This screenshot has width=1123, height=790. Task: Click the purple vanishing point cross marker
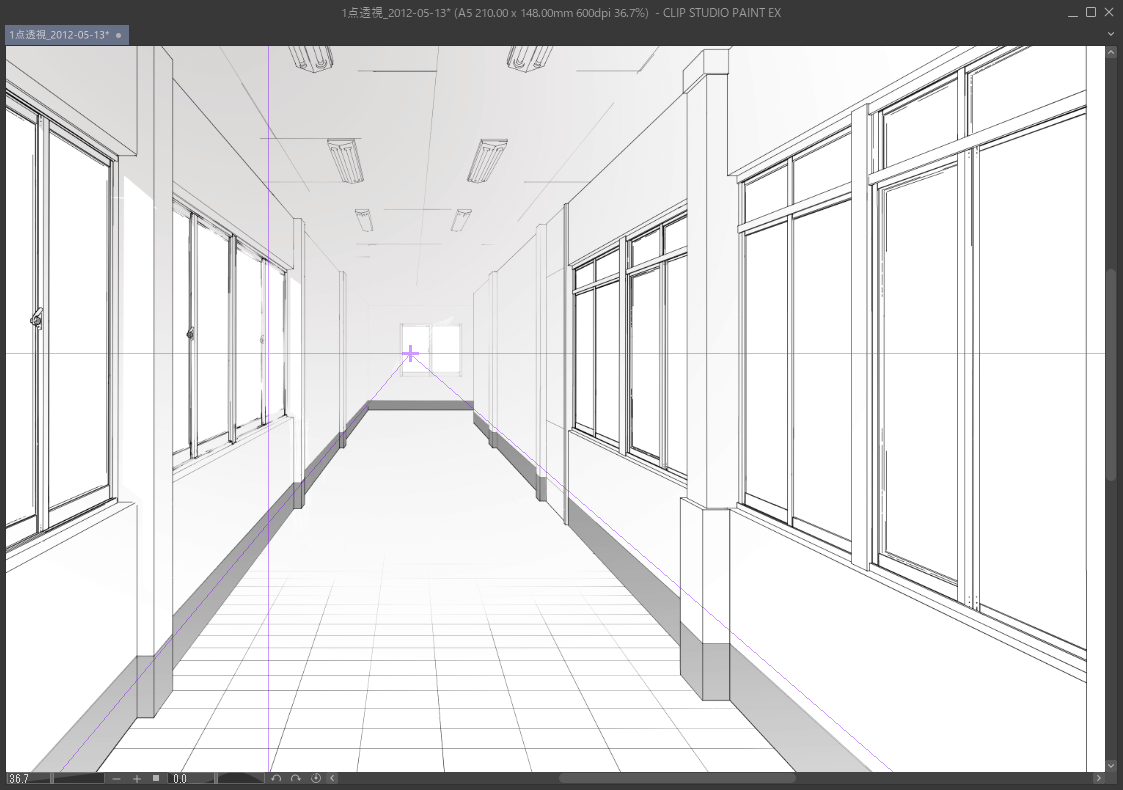pyautogui.click(x=410, y=354)
